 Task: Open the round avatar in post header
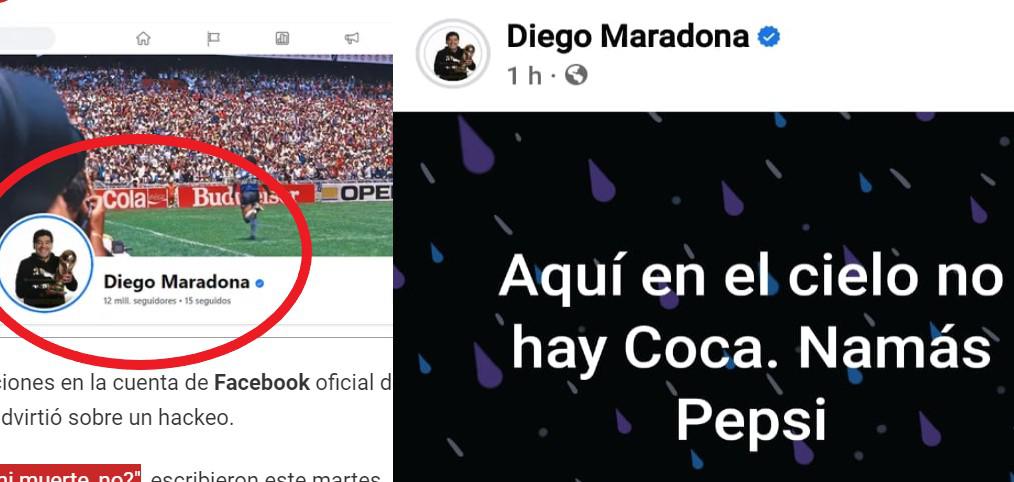453,54
